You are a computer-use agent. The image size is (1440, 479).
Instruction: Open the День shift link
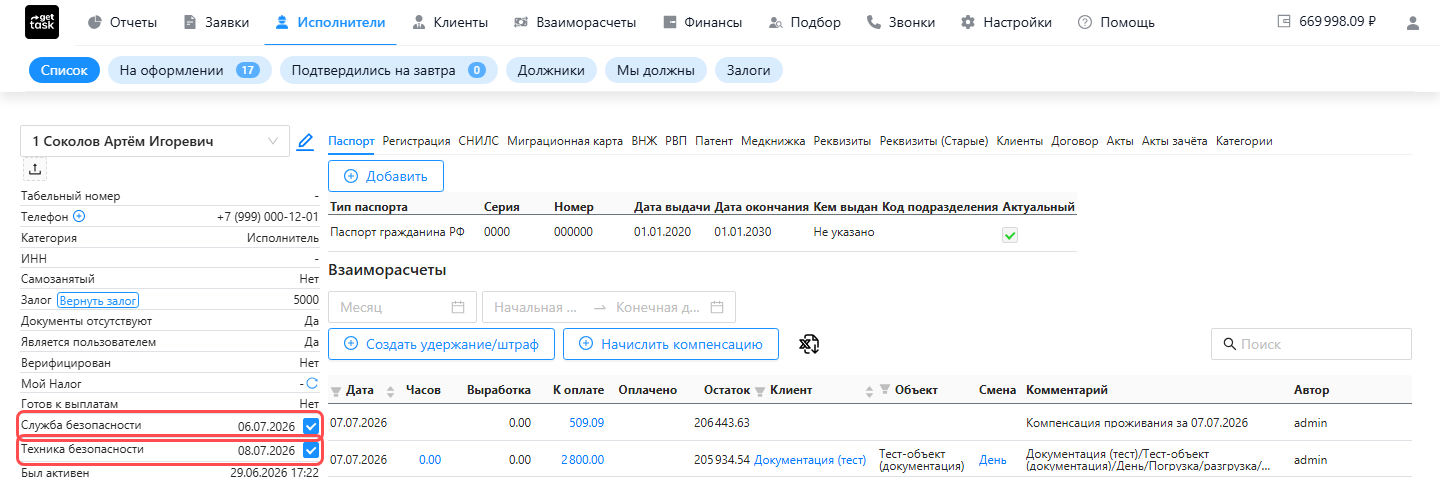click(993, 460)
